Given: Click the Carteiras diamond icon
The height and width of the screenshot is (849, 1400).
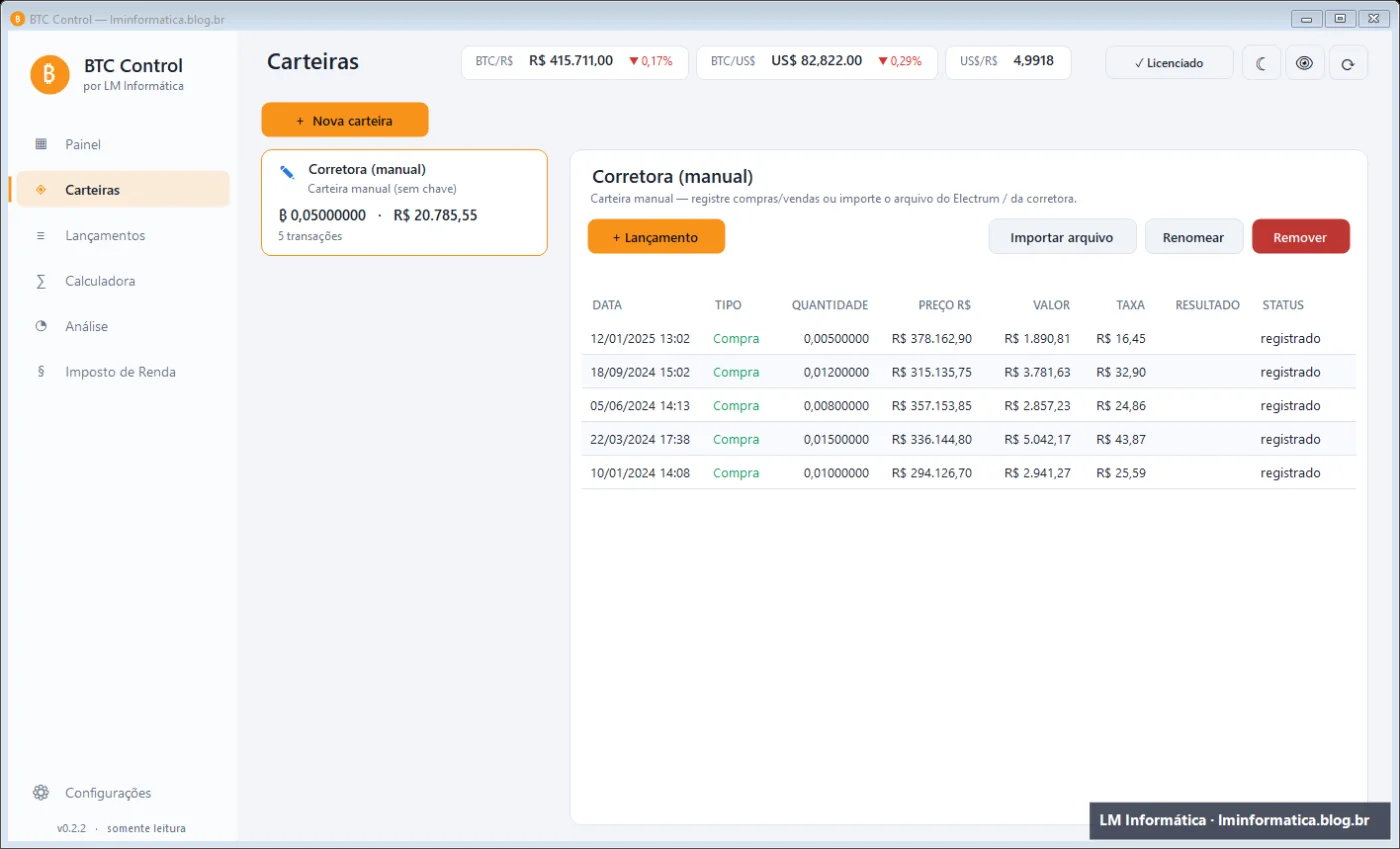Looking at the screenshot, I should pyautogui.click(x=41, y=189).
